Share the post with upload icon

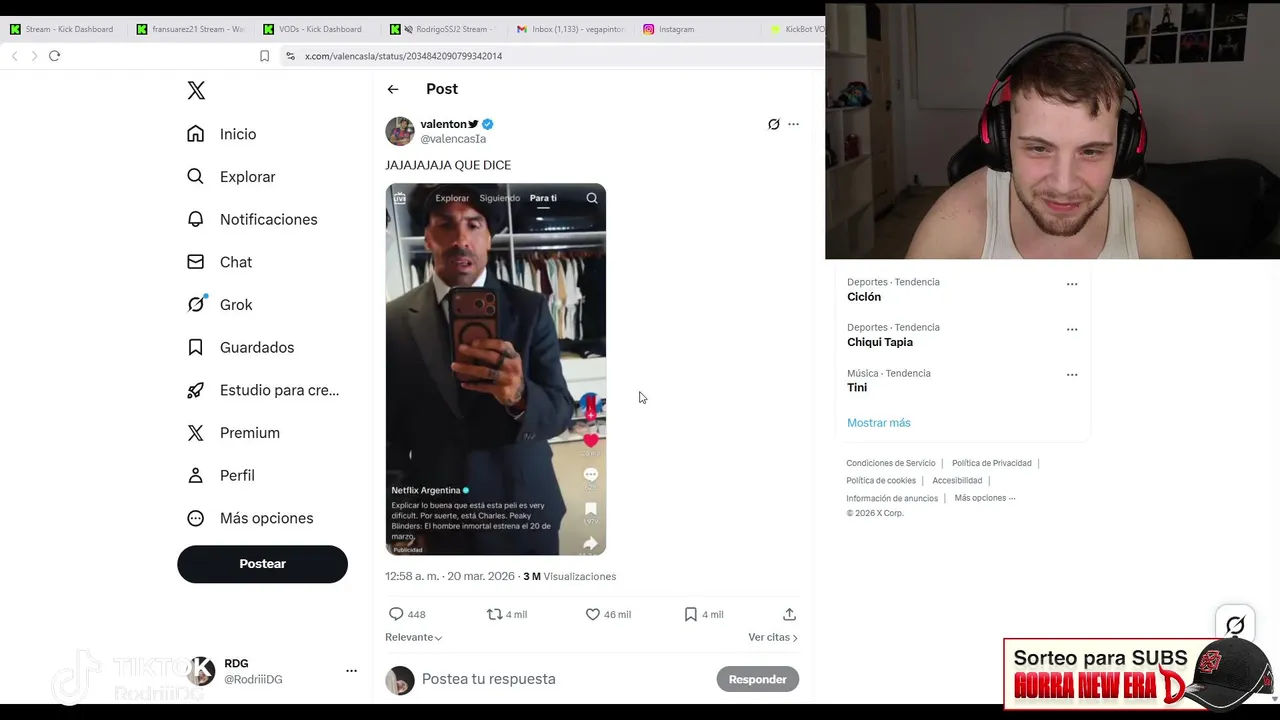[789, 614]
